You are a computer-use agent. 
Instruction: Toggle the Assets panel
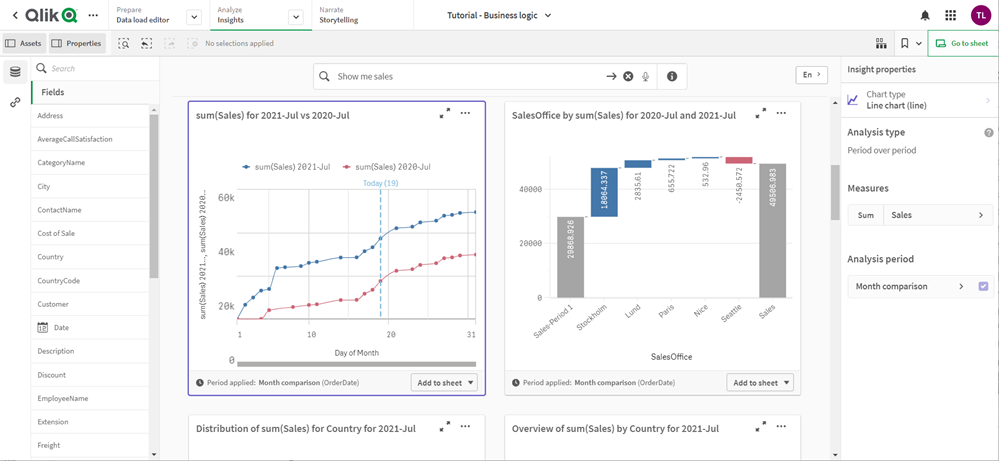coord(24,44)
